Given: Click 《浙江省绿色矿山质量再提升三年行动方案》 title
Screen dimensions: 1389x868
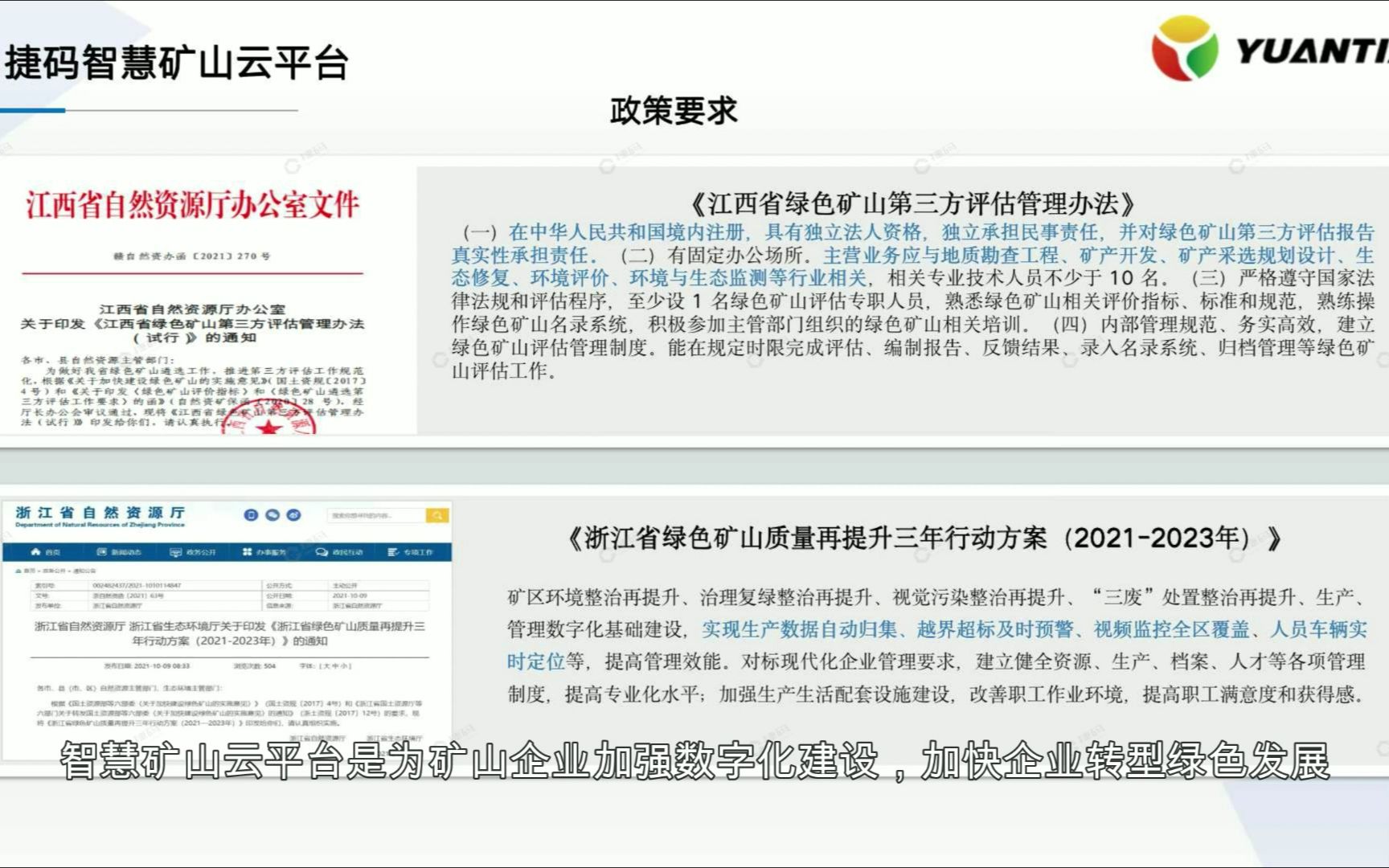Looking at the screenshot, I should point(924,538).
